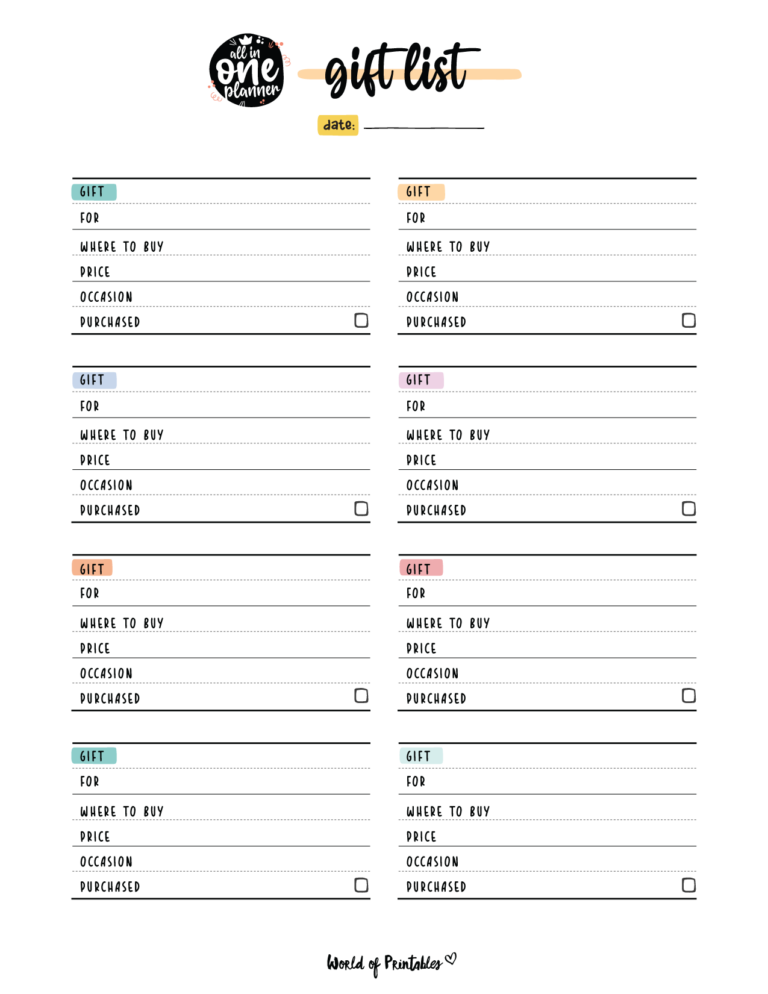Check the Purchased box in the lilac Gift section

click(x=688, y=509)
